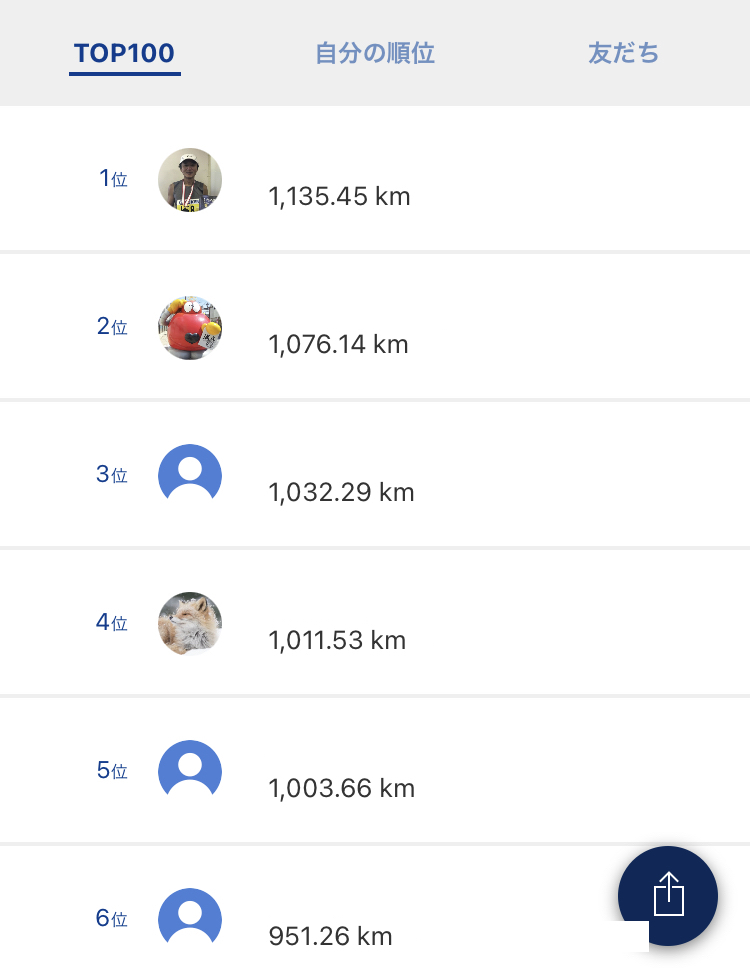Screen dimensions: 750x976
Task: Switch to the TOP100 tab
Action: pyautogui.click(x=124, y=54)
